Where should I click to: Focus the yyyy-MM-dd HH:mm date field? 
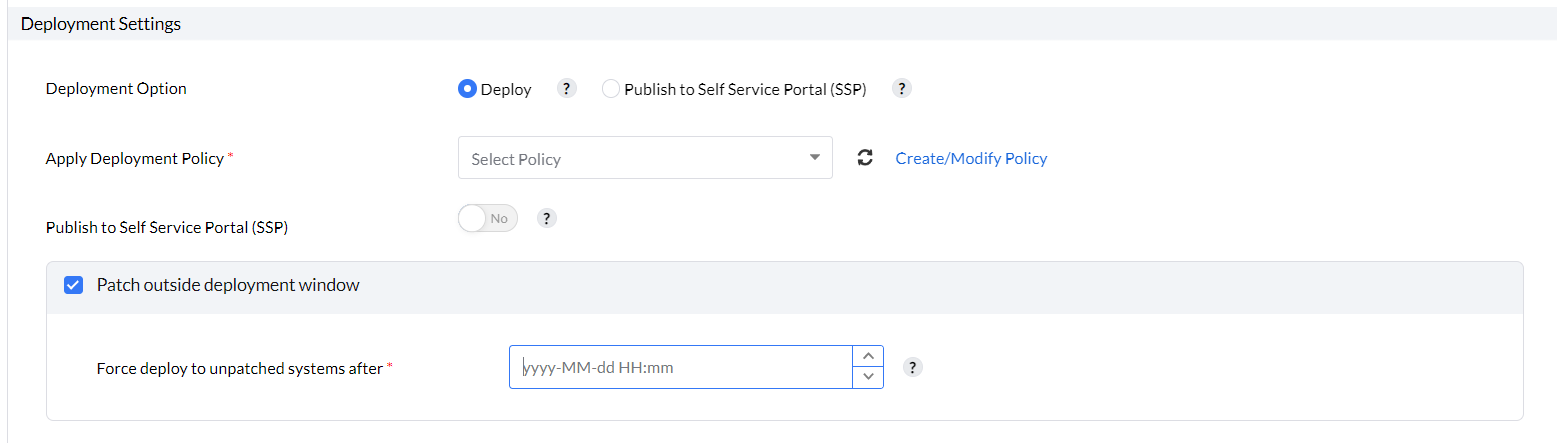click(x=680, y=367)
